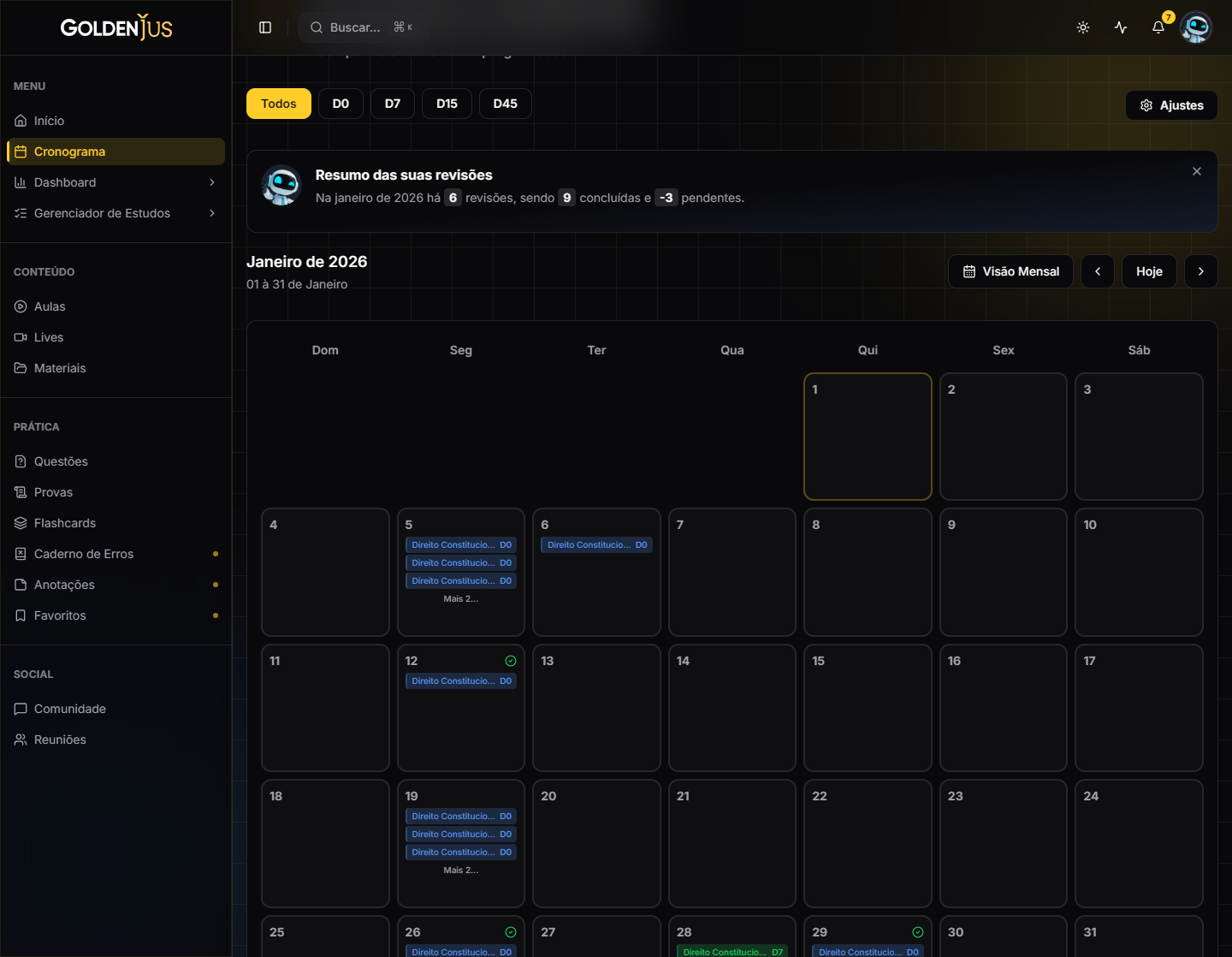The height and width of the screenshot is (957, 1232).
Task: Click the robot mascot in the summary banner
Action: click(x=281, y=186)
